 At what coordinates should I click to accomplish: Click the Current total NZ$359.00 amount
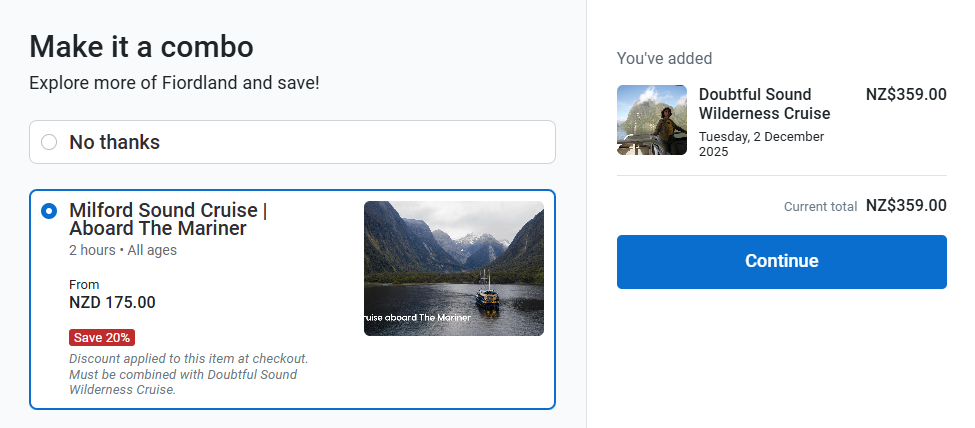[905, 205]
